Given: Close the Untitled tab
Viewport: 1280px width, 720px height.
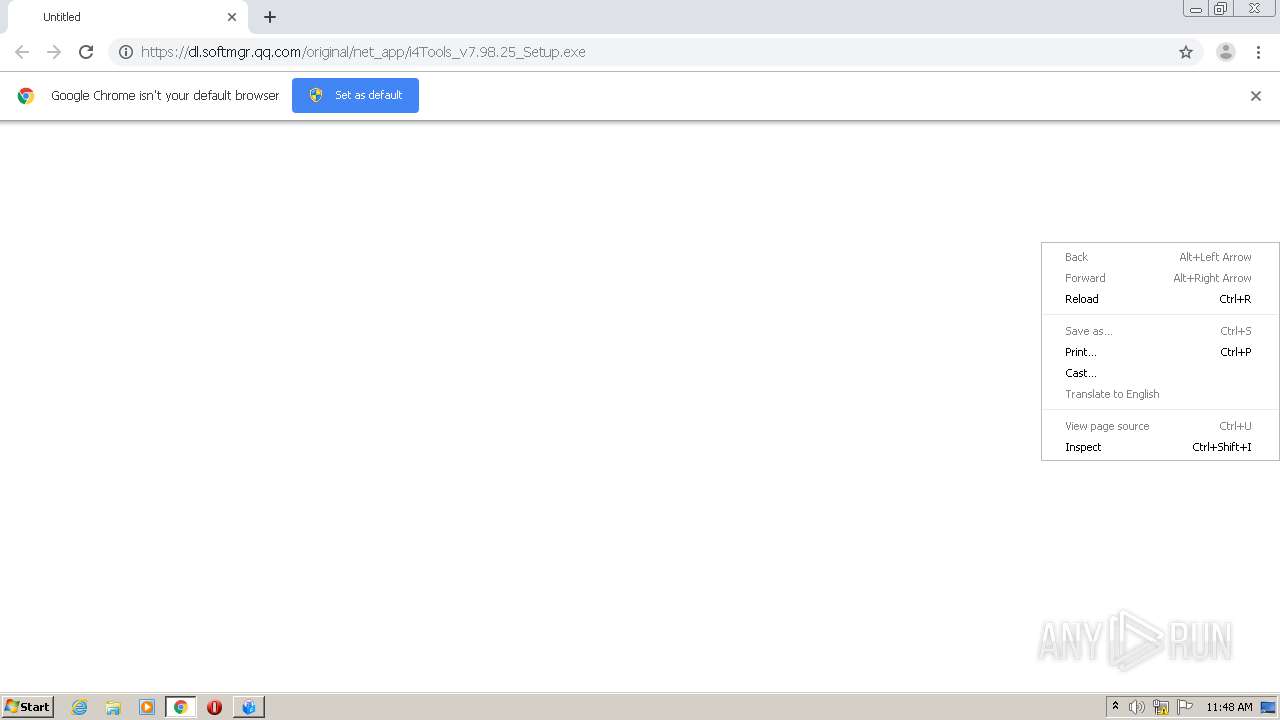Looking at the screenshot, I should (232, 17).
